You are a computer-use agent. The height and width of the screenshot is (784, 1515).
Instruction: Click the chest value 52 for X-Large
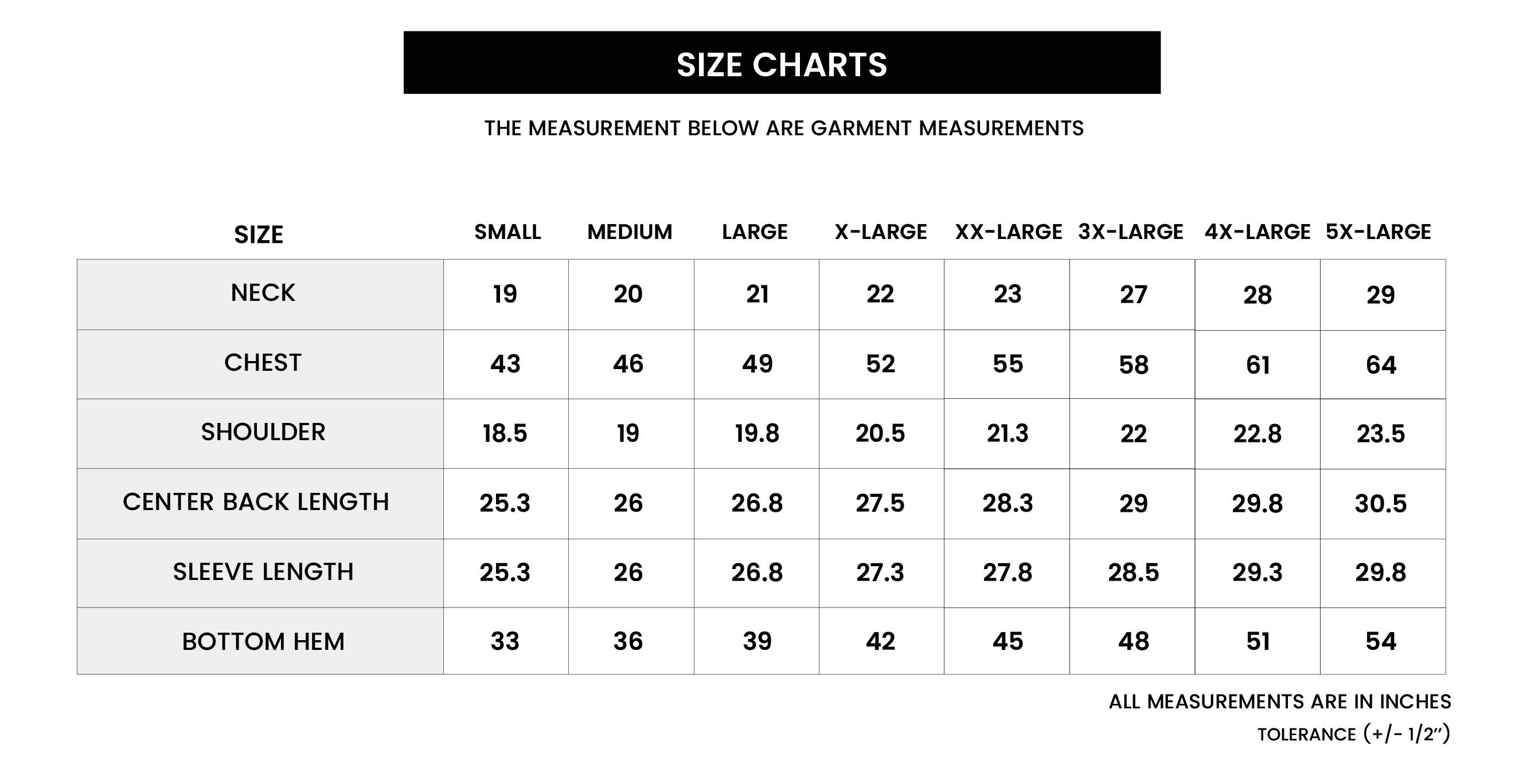click(x=880, y=364)
